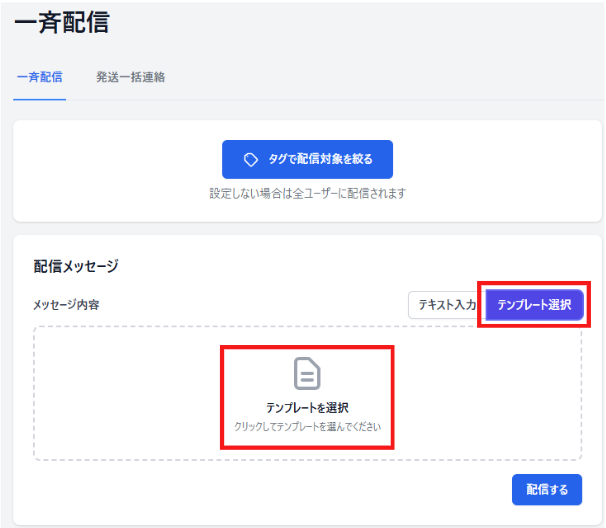The width and height of the screenshot is (606, 528).
Task: Switch message mode to テキスト入力
Action: 445,306
